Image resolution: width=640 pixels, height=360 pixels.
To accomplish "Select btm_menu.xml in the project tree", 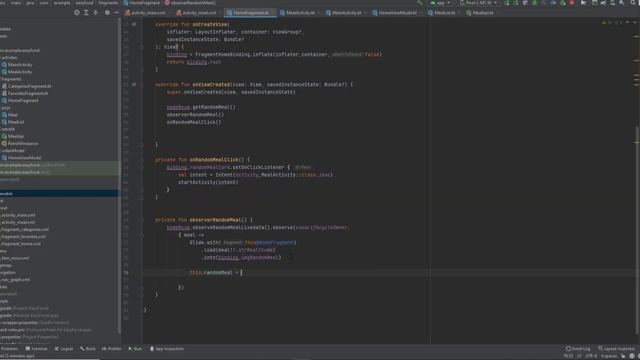I will 15,258.
